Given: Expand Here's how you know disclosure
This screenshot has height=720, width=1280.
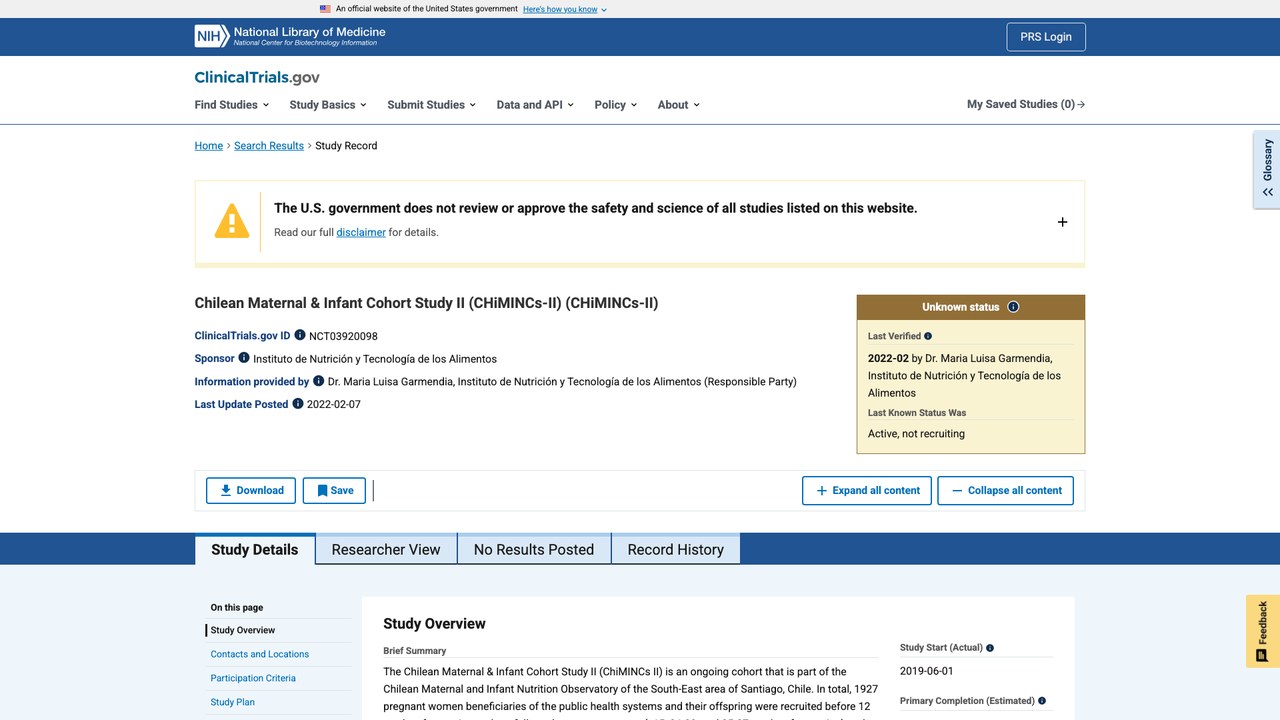Looking at the screenshot, I should 565,9.
